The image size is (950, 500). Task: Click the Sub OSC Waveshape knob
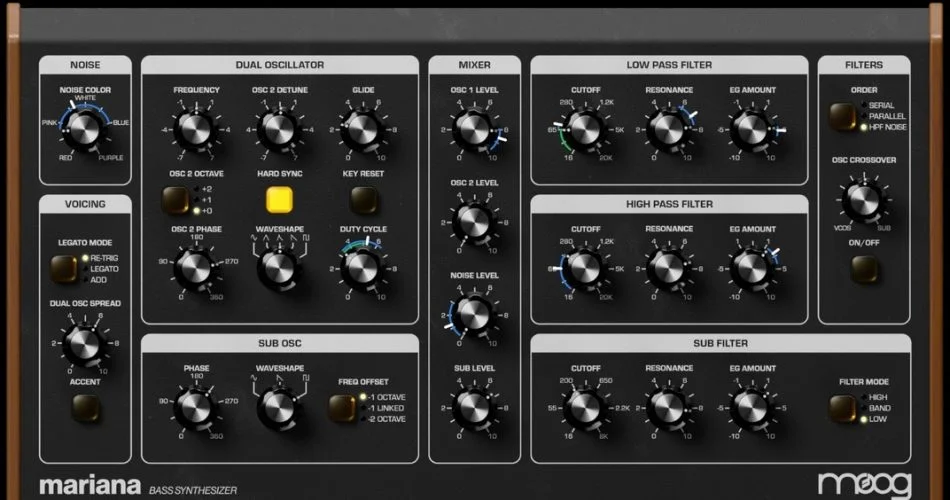(x=279, y=407)
